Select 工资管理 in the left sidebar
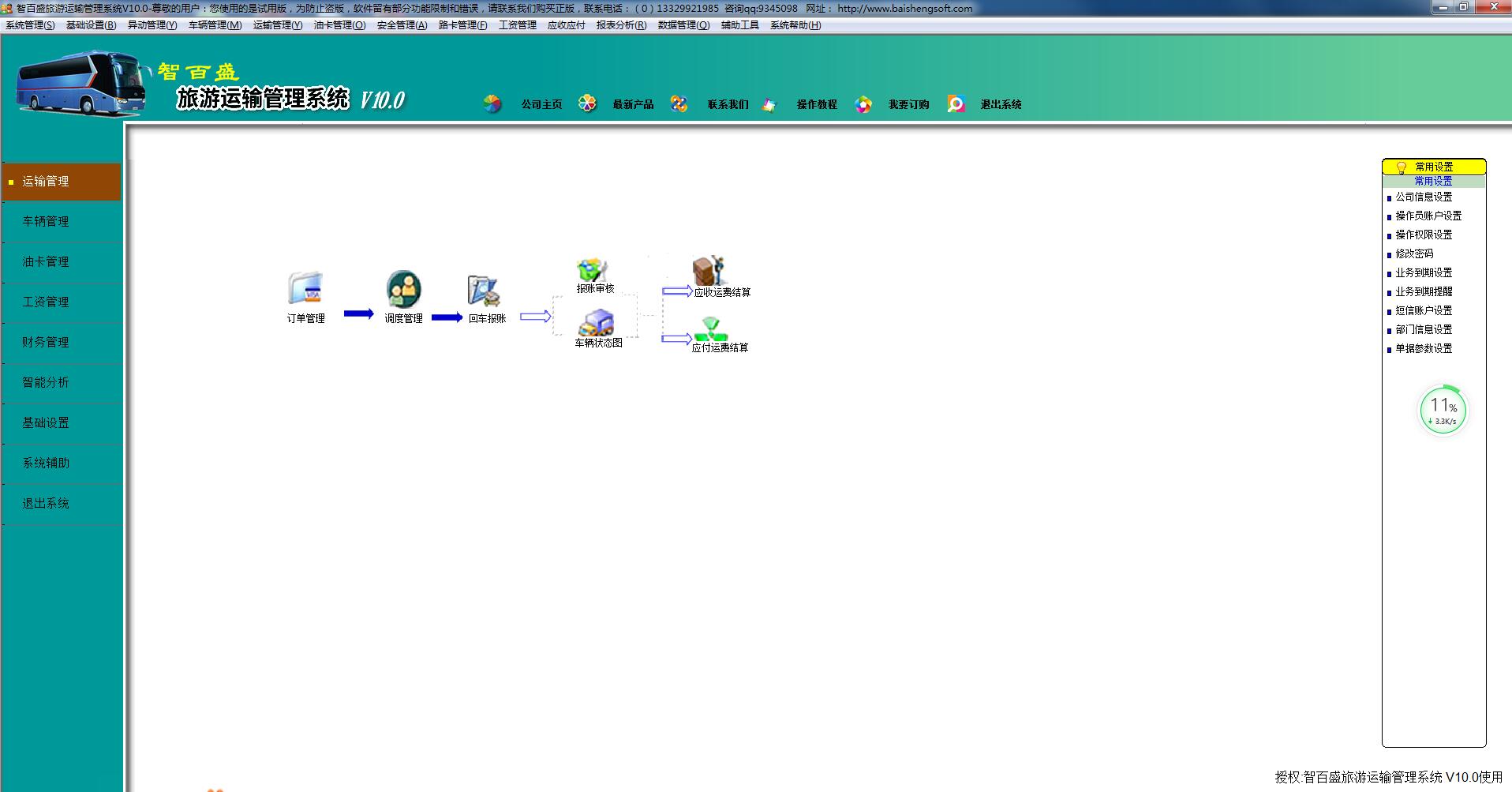 [62, 302]
